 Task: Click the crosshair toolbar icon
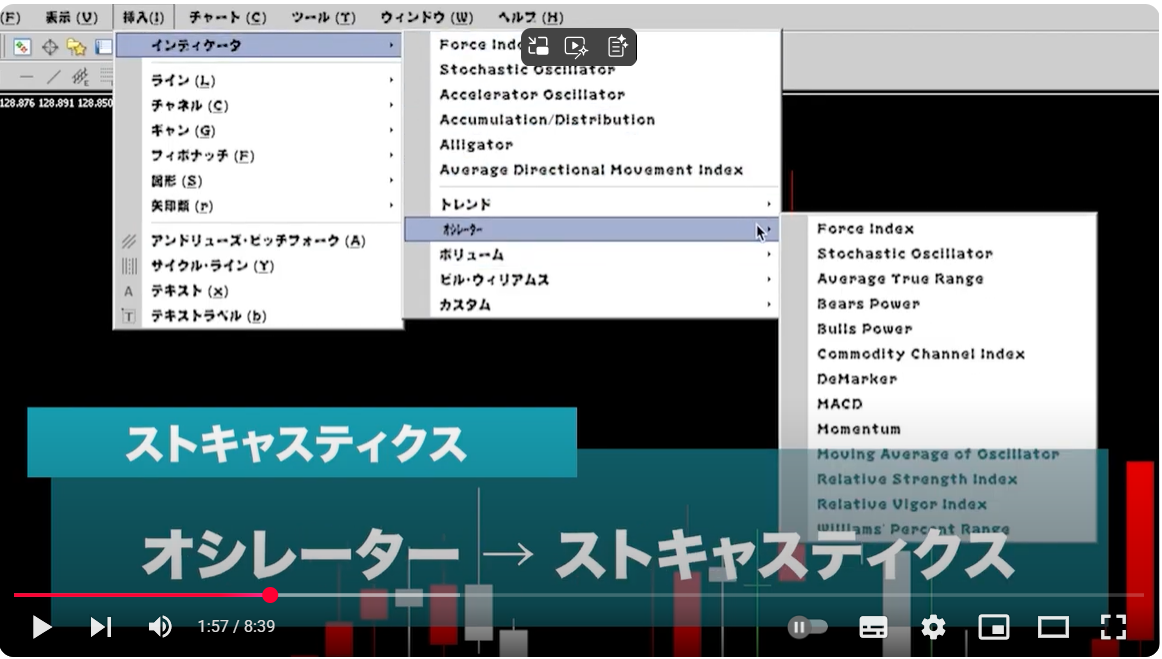pyautogui.click(x=50, y=47)
